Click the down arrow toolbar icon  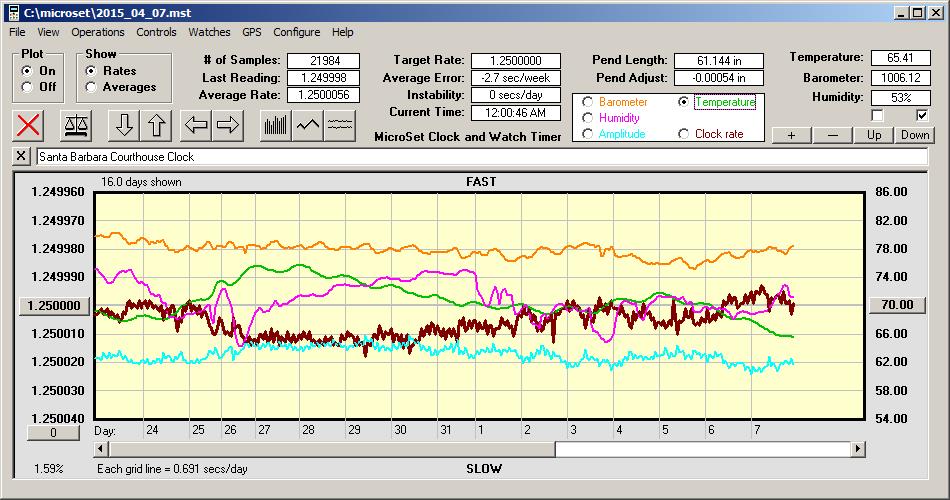pyautogui.click(x=124, y=125)
